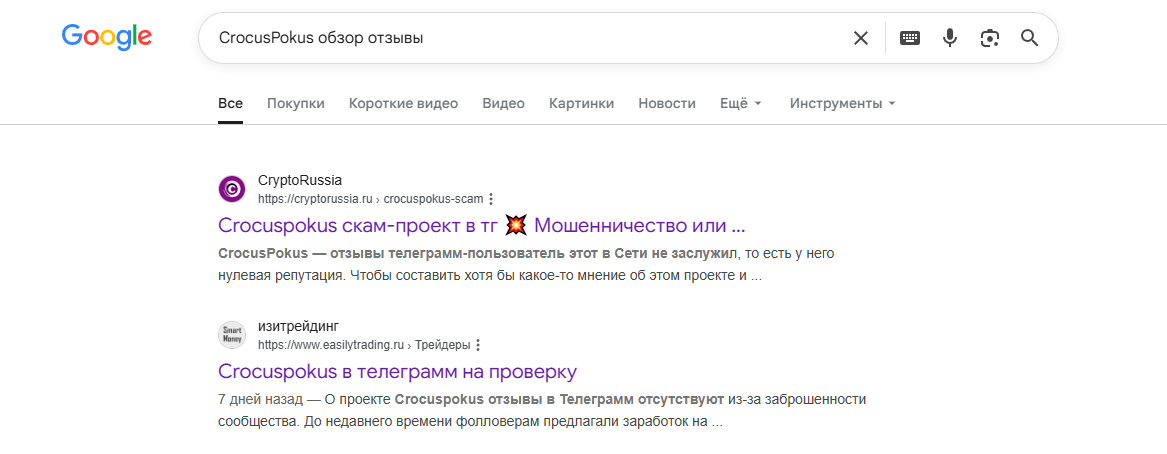The width and height of the screenshot is (1167, 454).
Task: Click snippet line сообщества. До недавнего времени
Action: coord(470,421)
